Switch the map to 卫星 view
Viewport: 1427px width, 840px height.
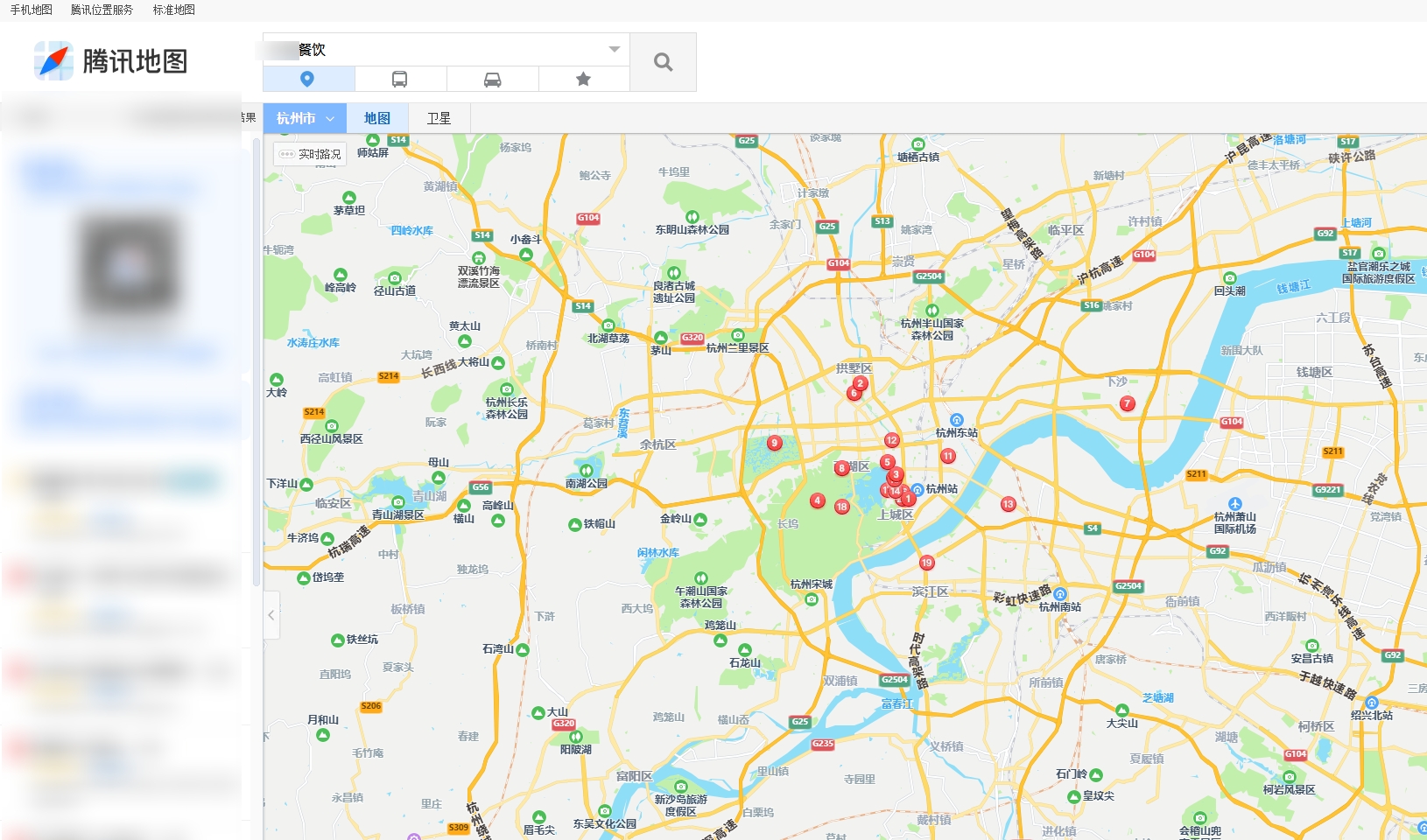point(439,118)
